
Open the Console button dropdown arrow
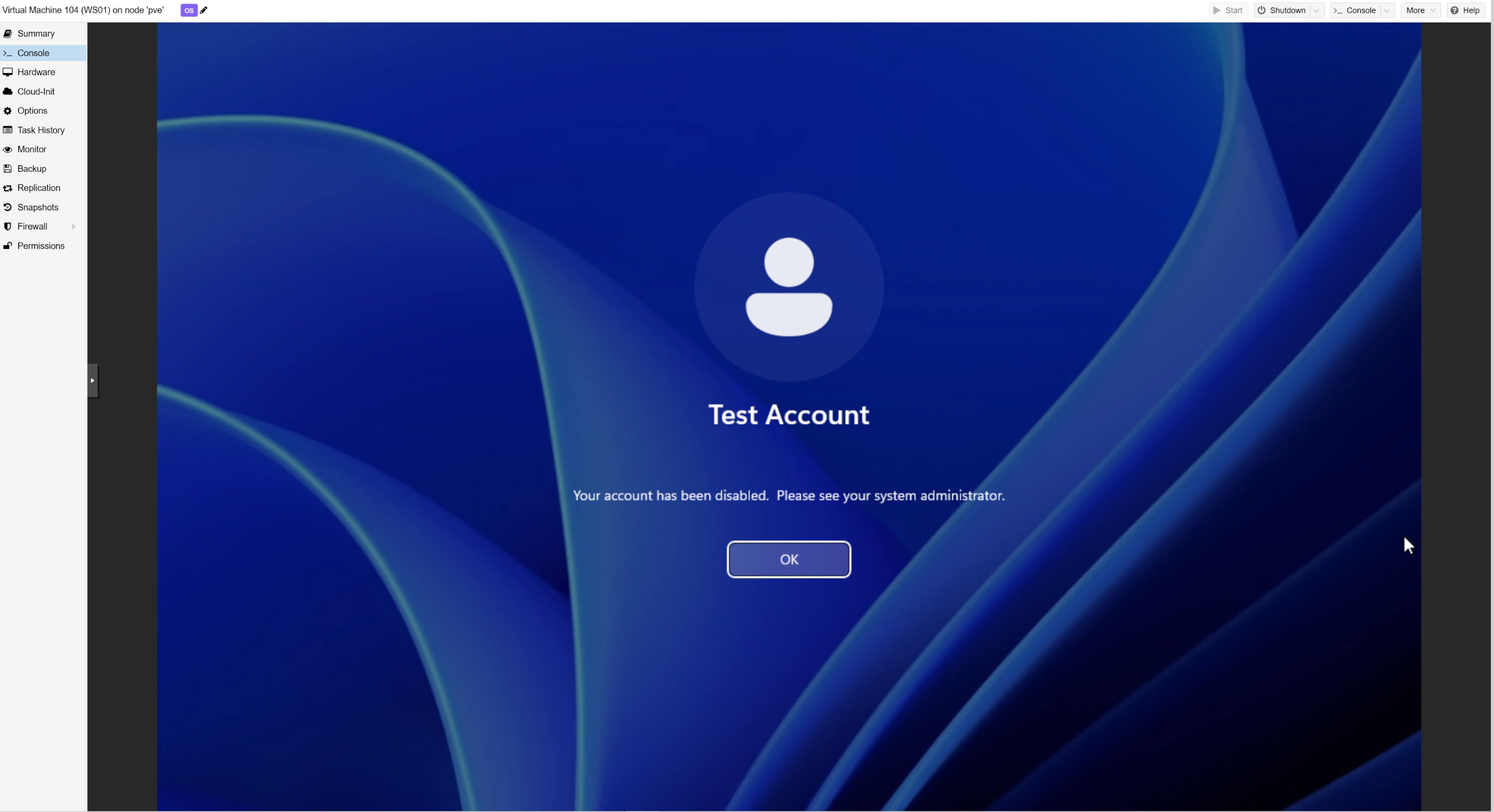point(1387,10)
